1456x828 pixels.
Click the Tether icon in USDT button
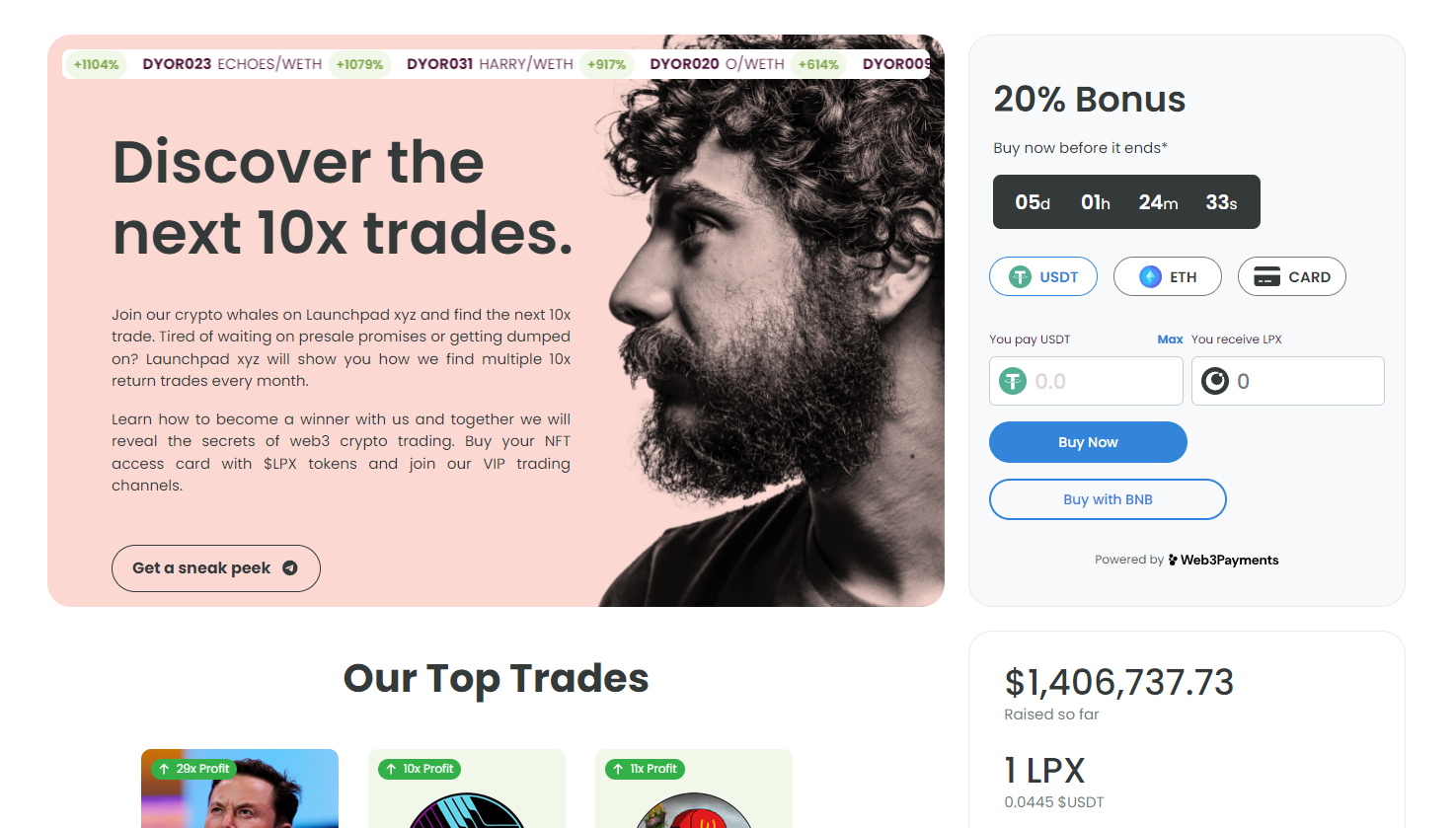pos(1020,277)
